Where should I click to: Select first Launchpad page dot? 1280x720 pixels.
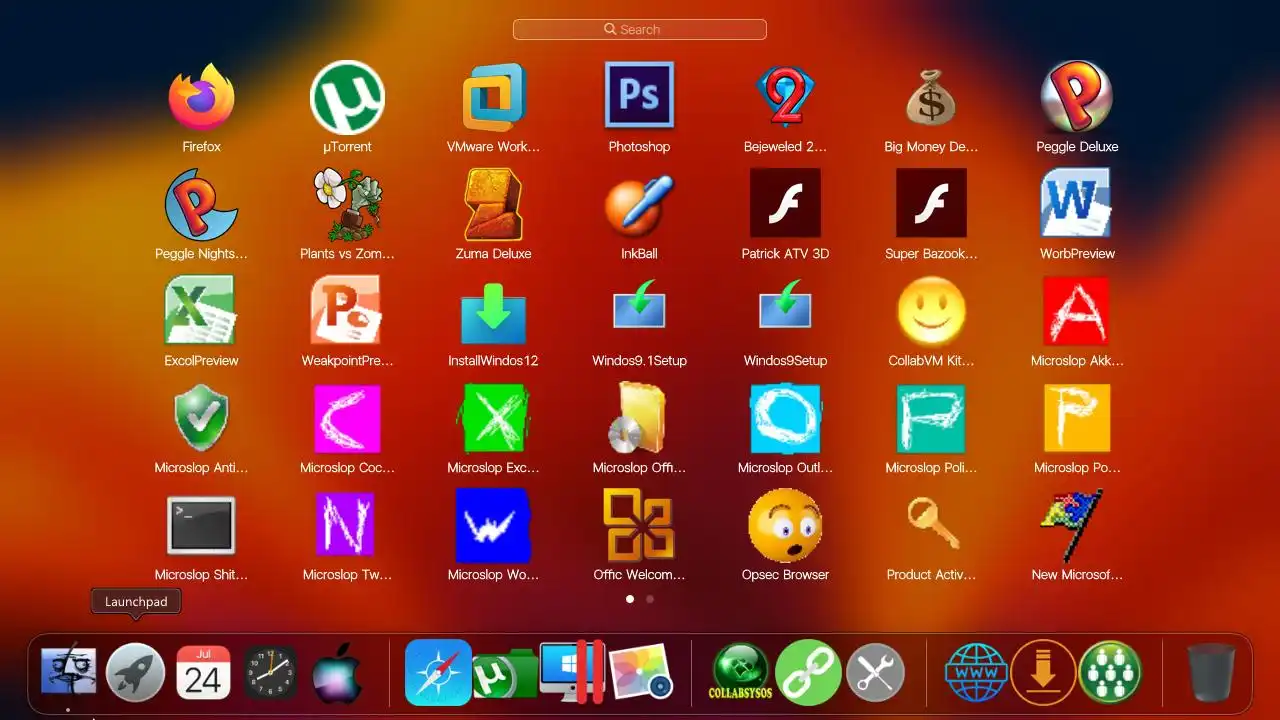pos(630,599)
